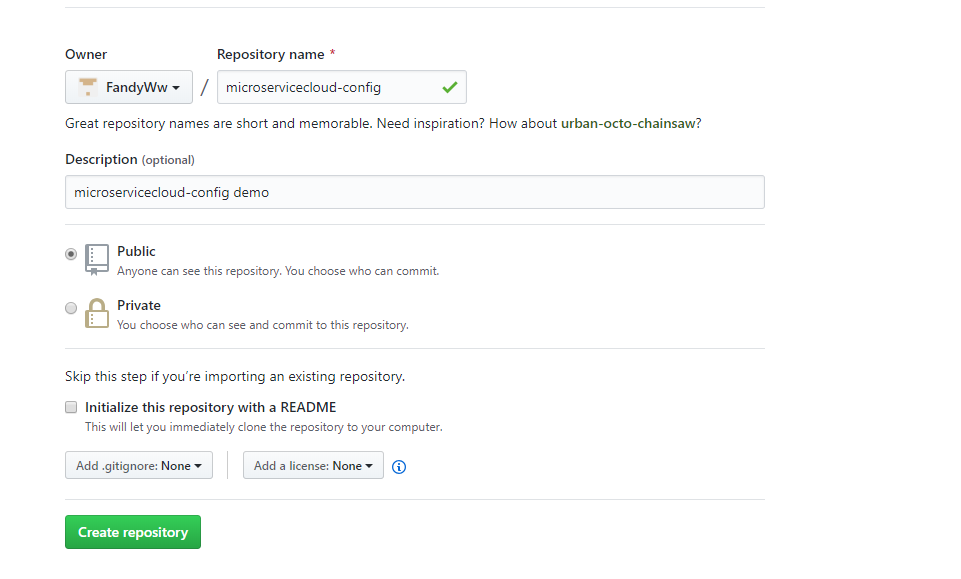Focus the Repository name input field
Viewport: 961px width, 579px height.
[330, 87]
